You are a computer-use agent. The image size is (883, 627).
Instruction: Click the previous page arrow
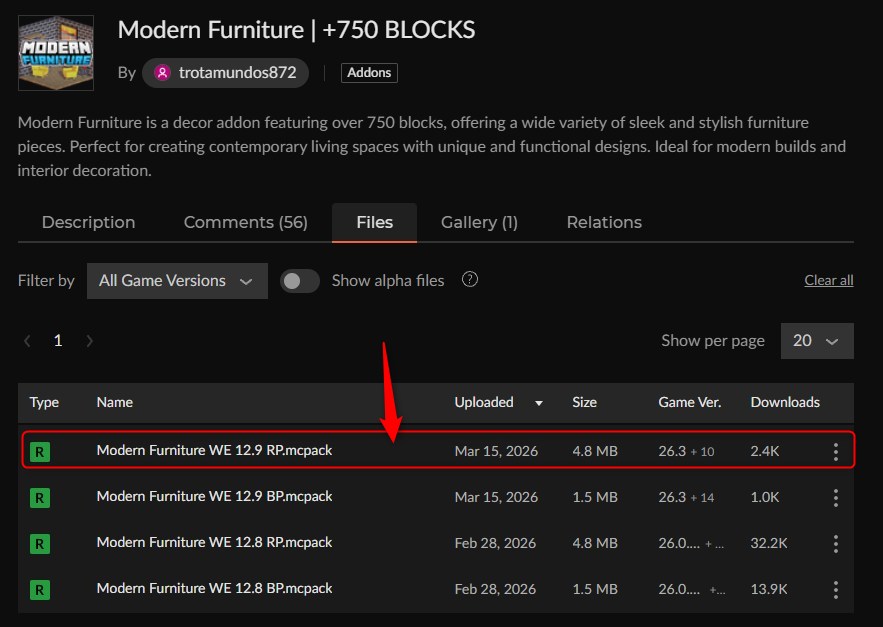coord(27,340)
